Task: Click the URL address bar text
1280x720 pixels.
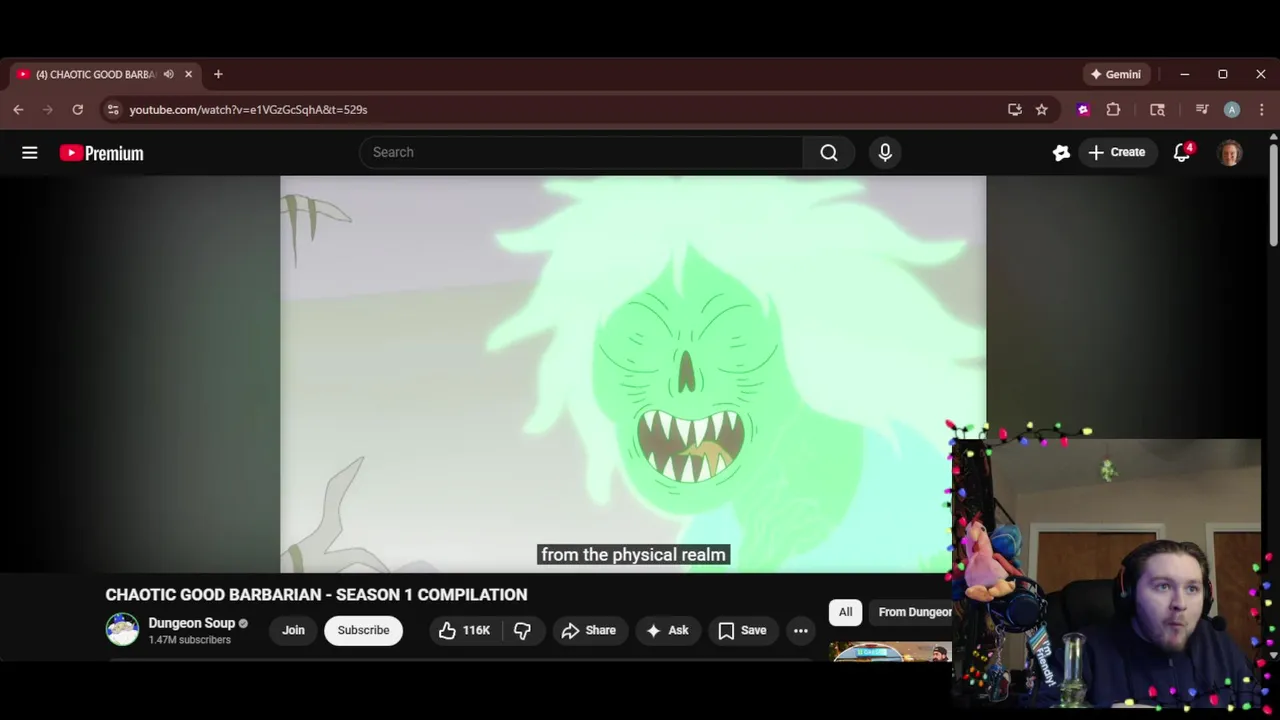Action: (248, 110)
